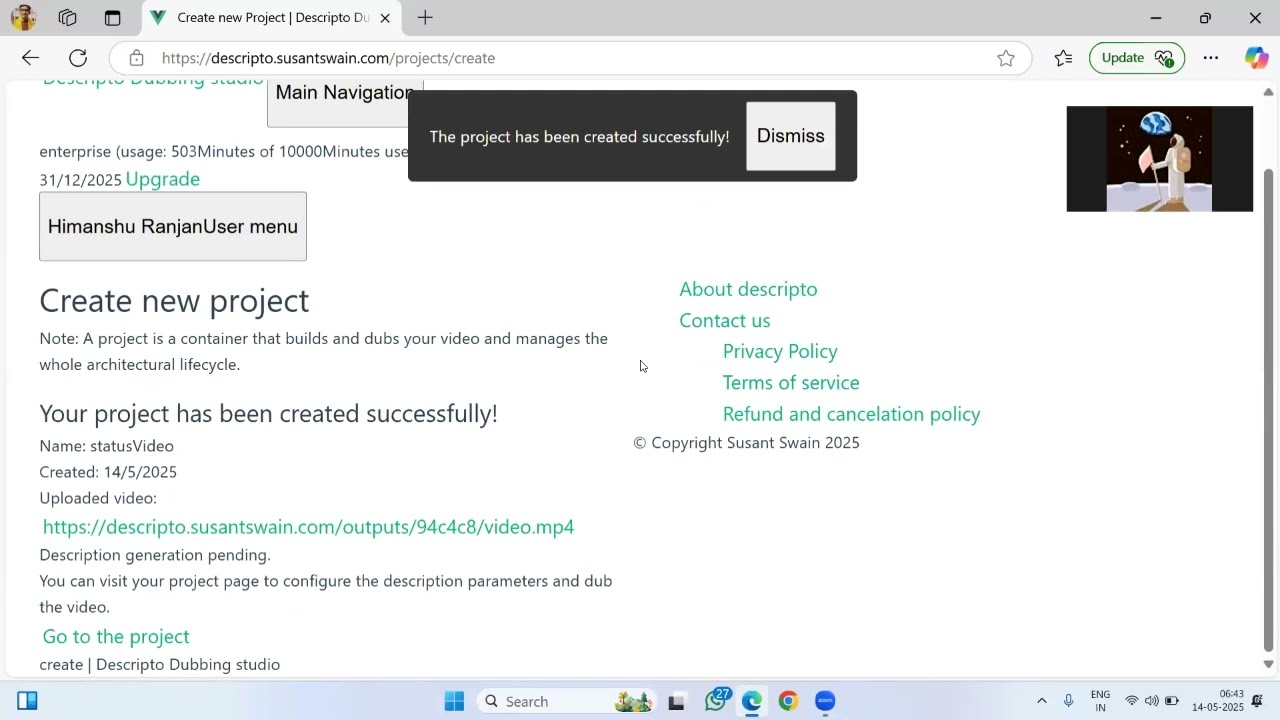Open tab actions menu icon
The width and height of the screenshot is (1280, 720).
point(112,18)
